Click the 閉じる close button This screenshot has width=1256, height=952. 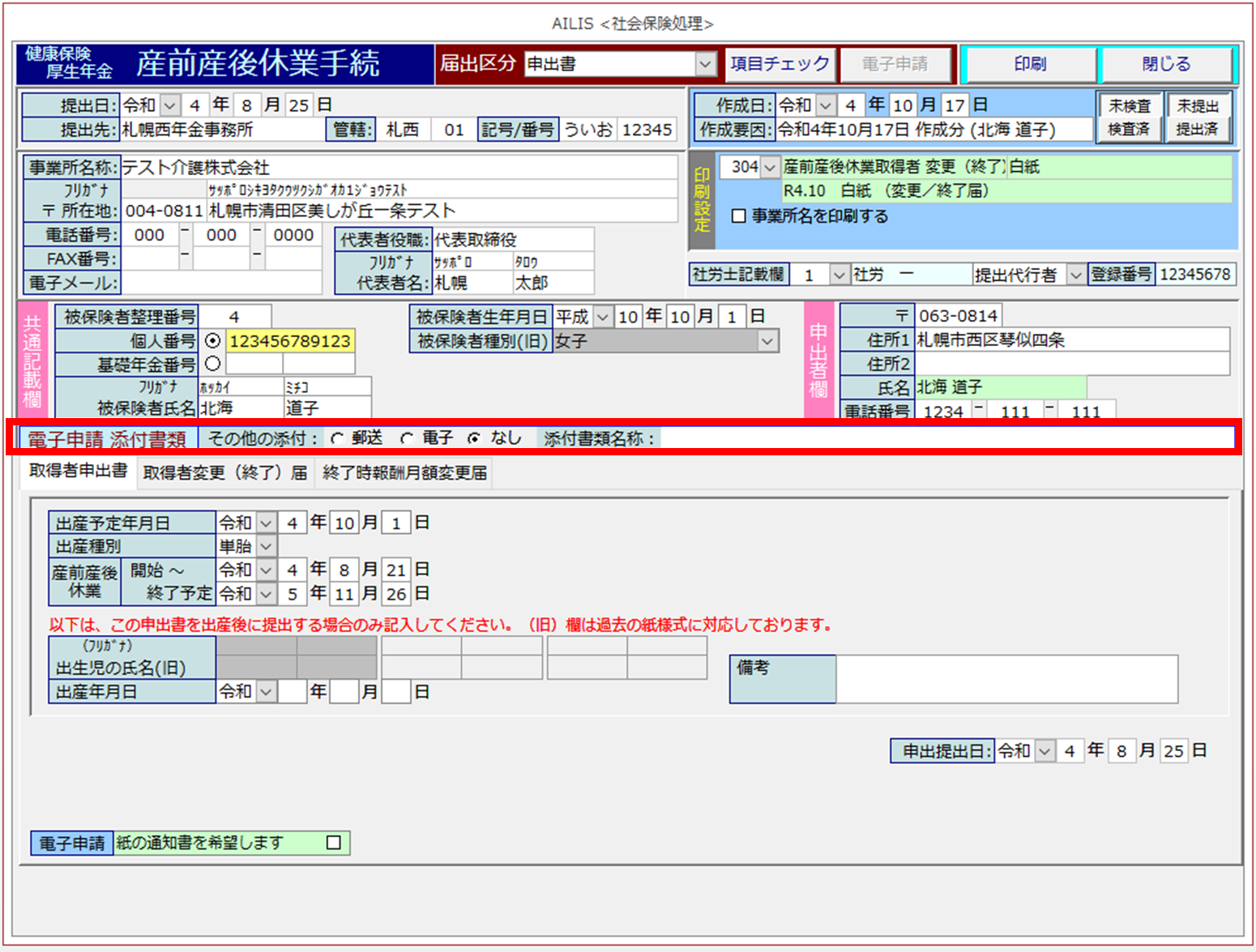point(1166,64)
